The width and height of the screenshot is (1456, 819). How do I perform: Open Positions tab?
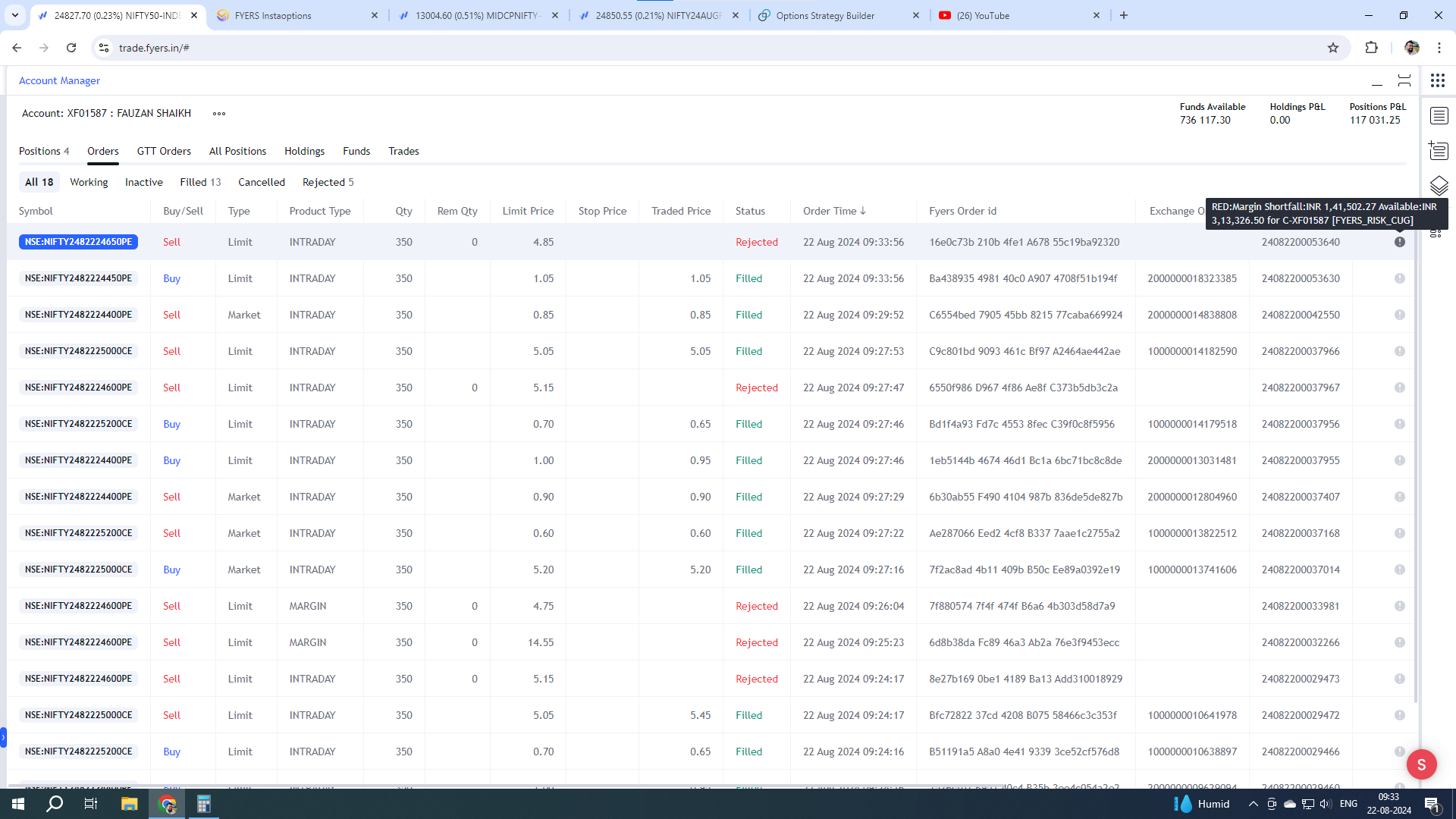click(x=44, y=151)
